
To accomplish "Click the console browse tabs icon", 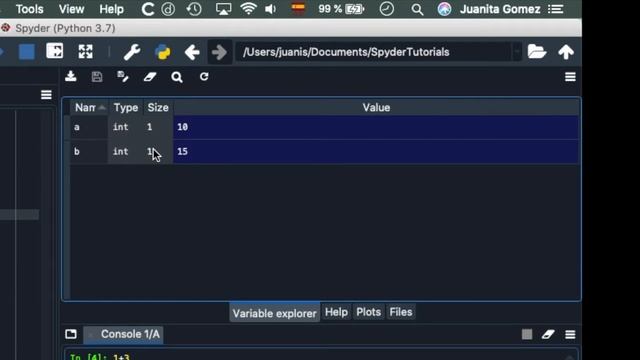I will (71, 334).
